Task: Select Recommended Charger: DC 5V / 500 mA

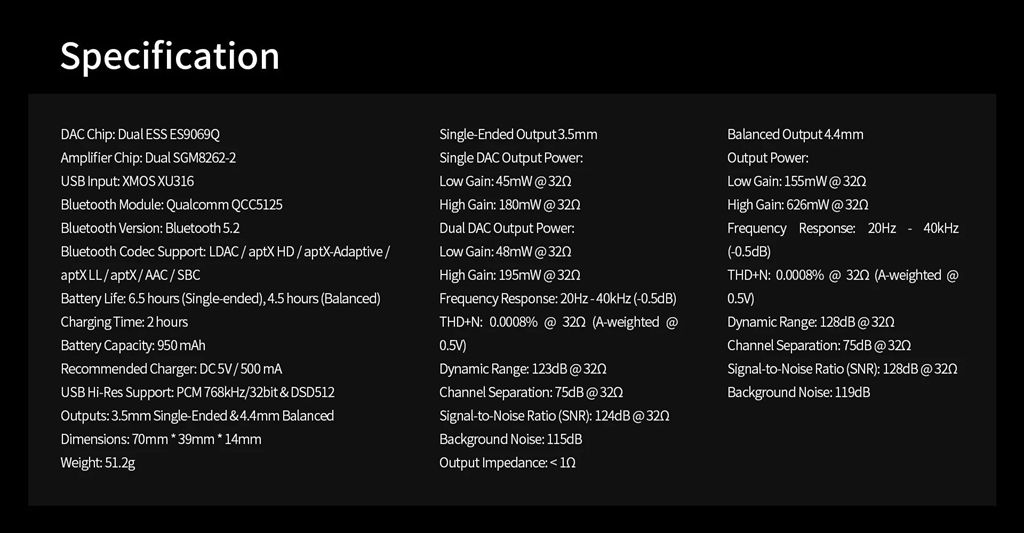Action: click(x=172, y=369)
